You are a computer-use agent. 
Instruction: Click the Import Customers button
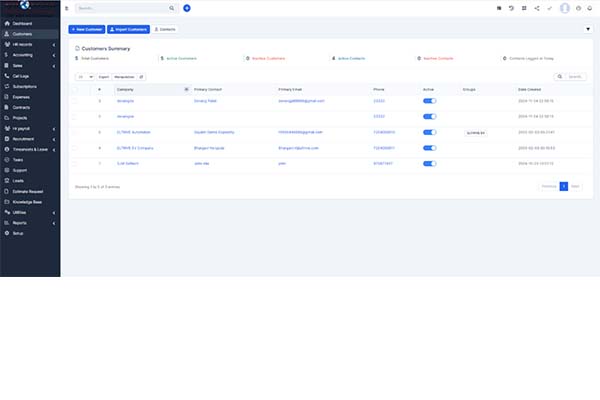click(x=129, y=29)
